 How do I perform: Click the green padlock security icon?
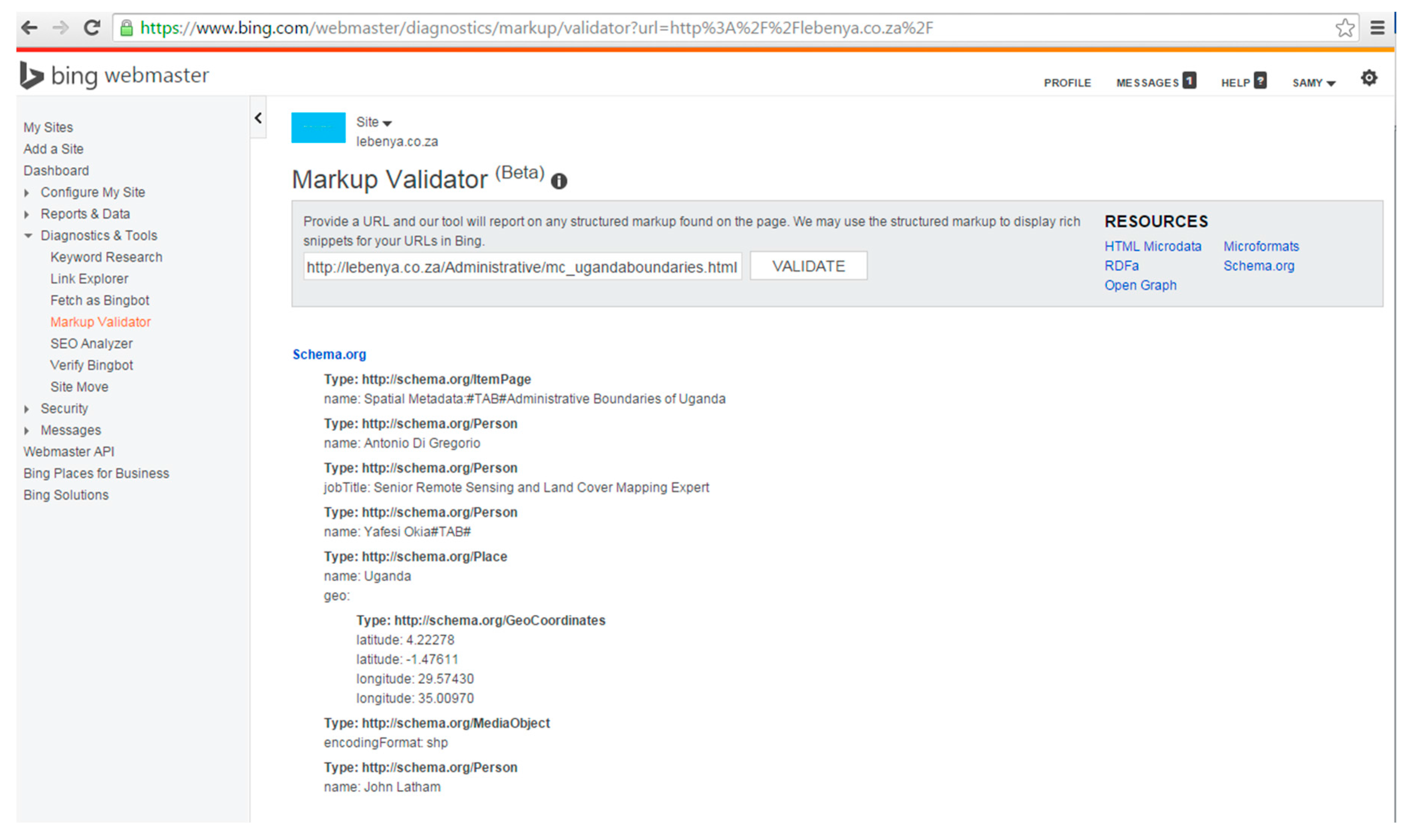127,28
